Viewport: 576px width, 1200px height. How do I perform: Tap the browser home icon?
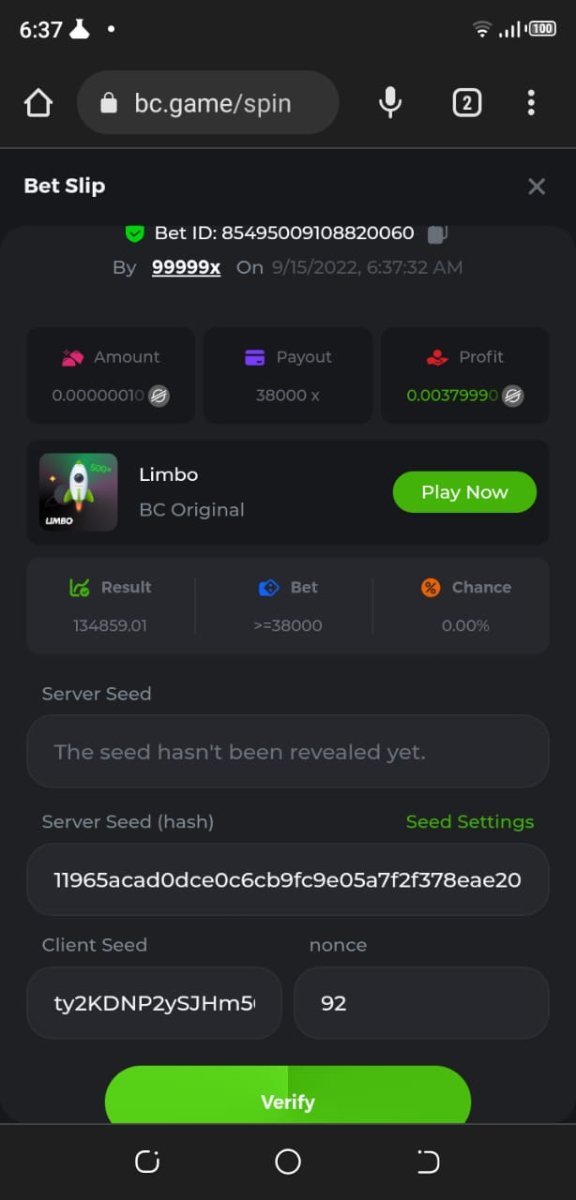(38, 103)
